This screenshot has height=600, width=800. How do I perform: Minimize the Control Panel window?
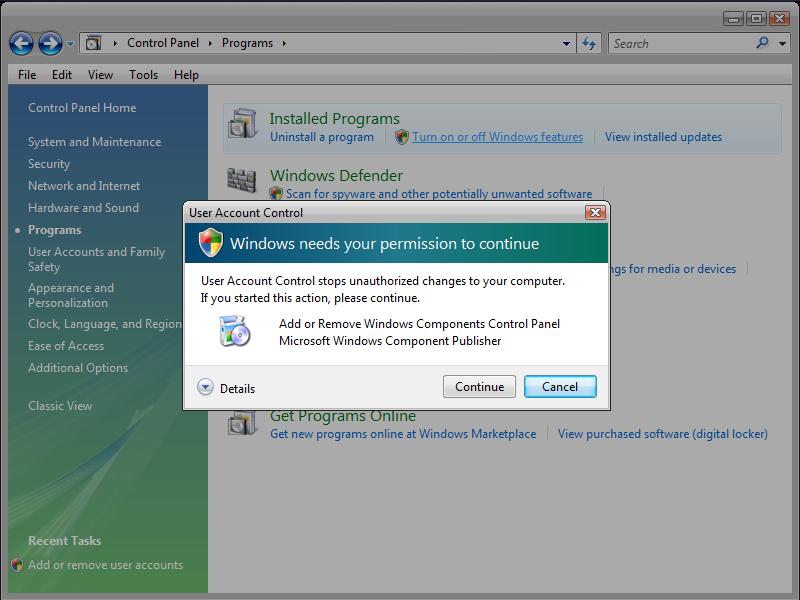tap(733, 19)
